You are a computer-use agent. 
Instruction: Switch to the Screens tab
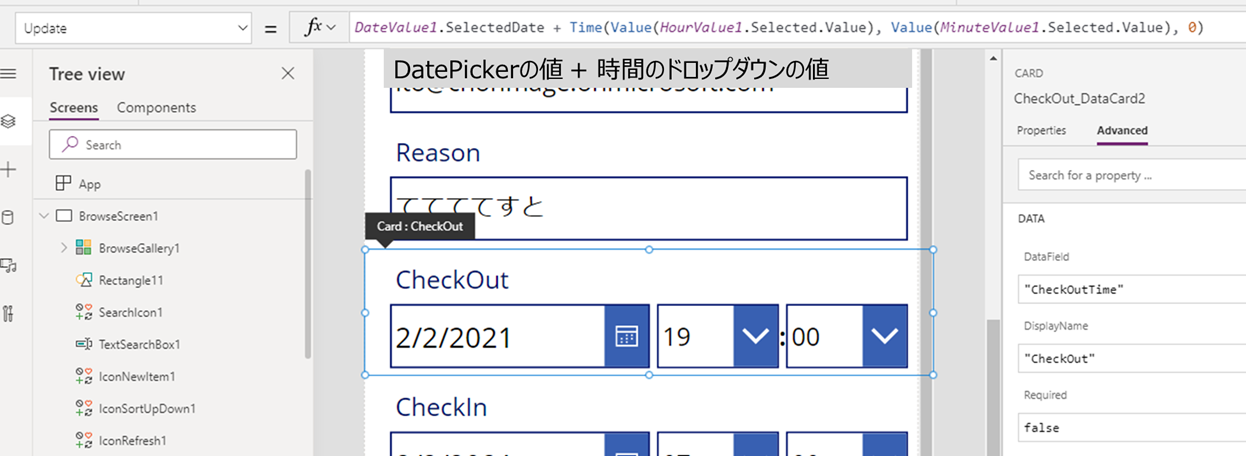(74, 108)
